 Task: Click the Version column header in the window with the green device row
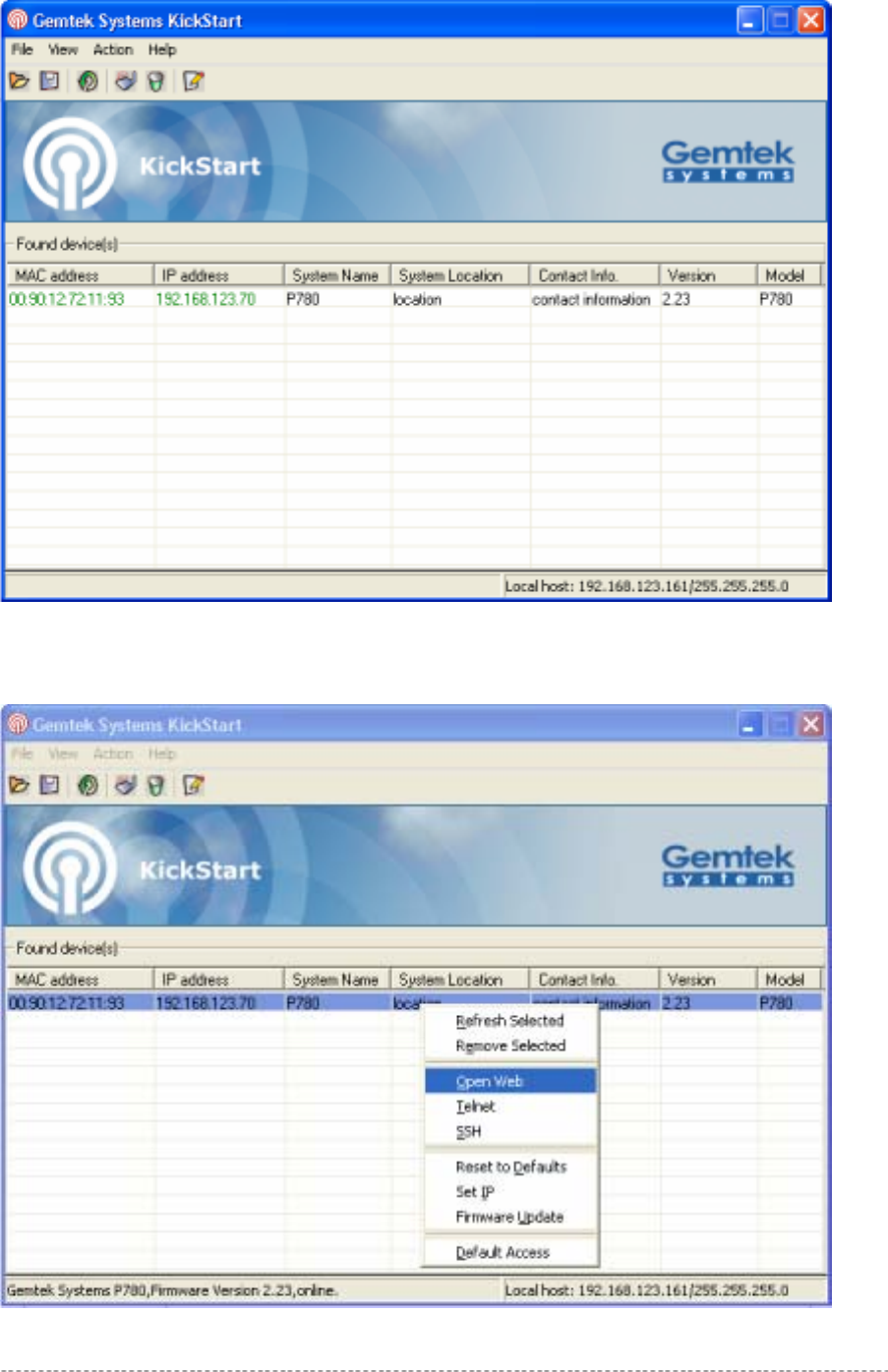coord(708,275)
